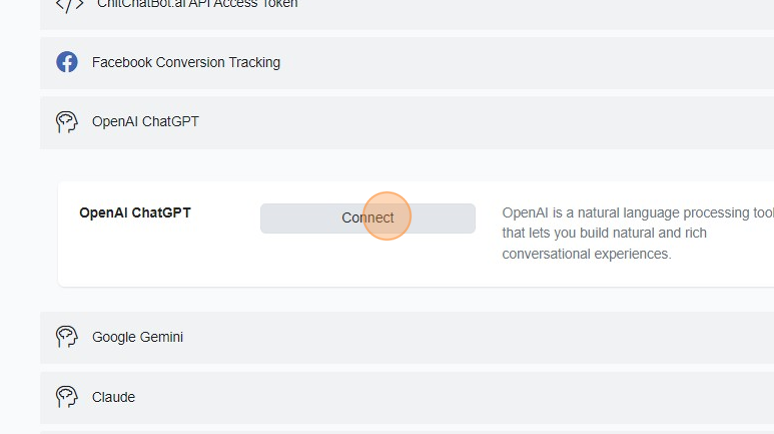Viewport: 774px width, 434px height.
Task: Click the OpenAI description paragraph text
Action: click(620, 234)
